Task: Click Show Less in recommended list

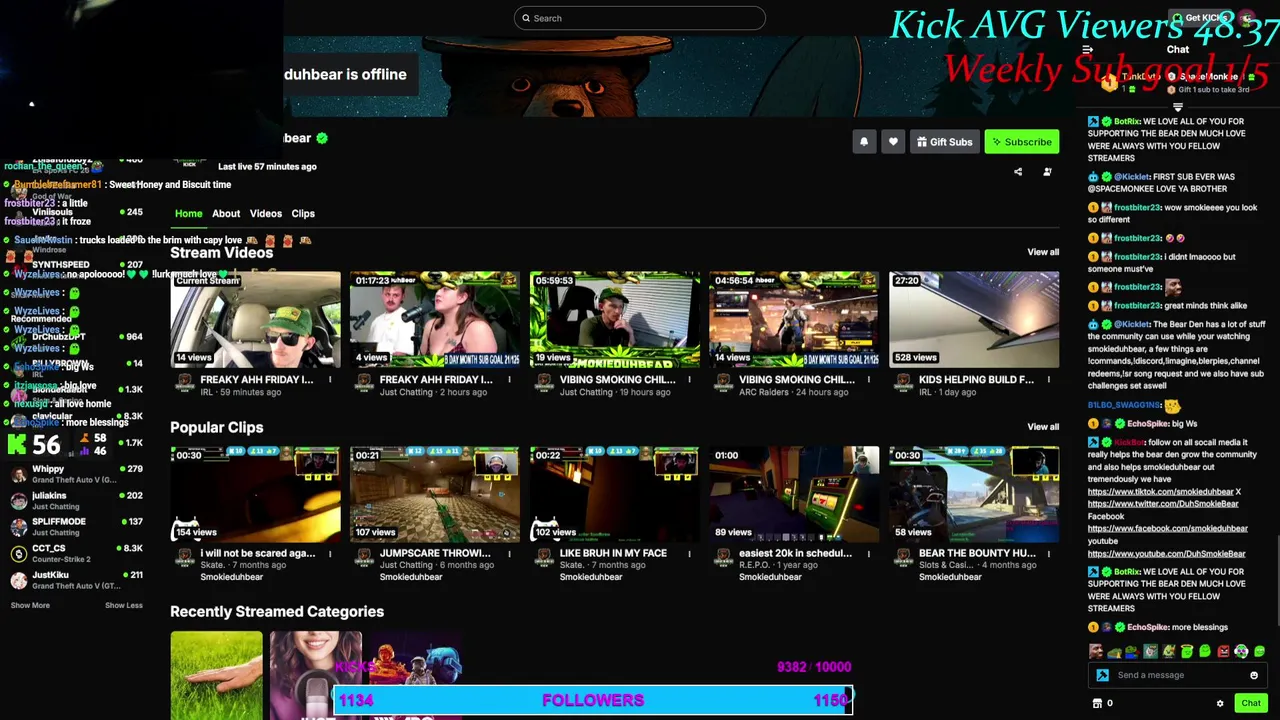Action: click(x=124, y=605)
